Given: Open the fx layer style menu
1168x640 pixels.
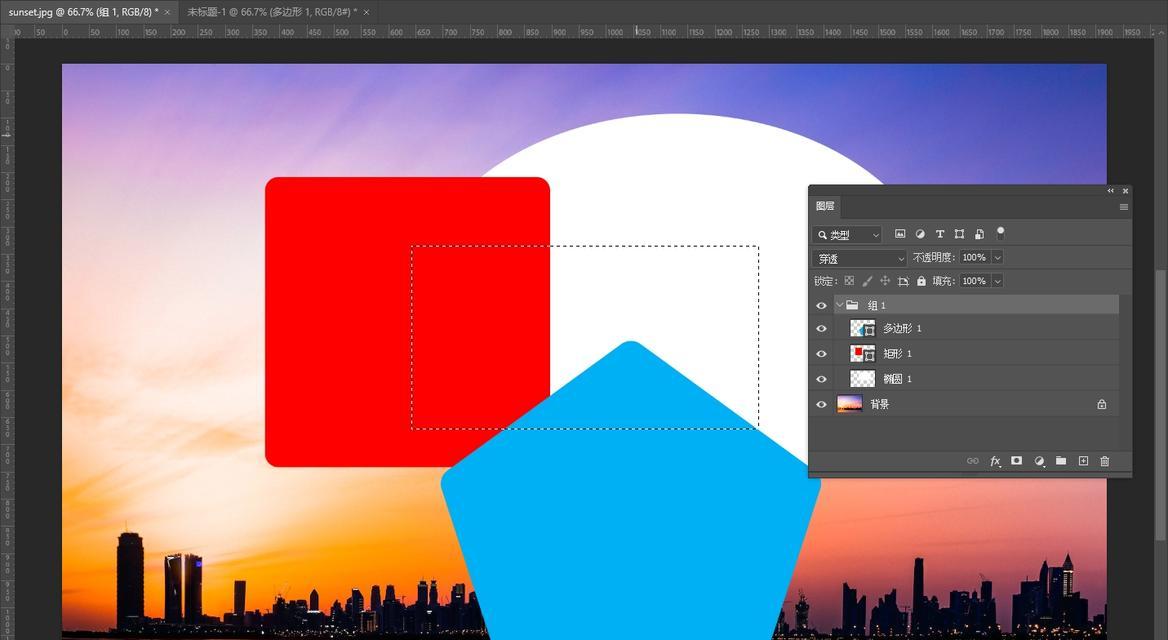Looking at the screenshot, I should [x=995, y=461].
